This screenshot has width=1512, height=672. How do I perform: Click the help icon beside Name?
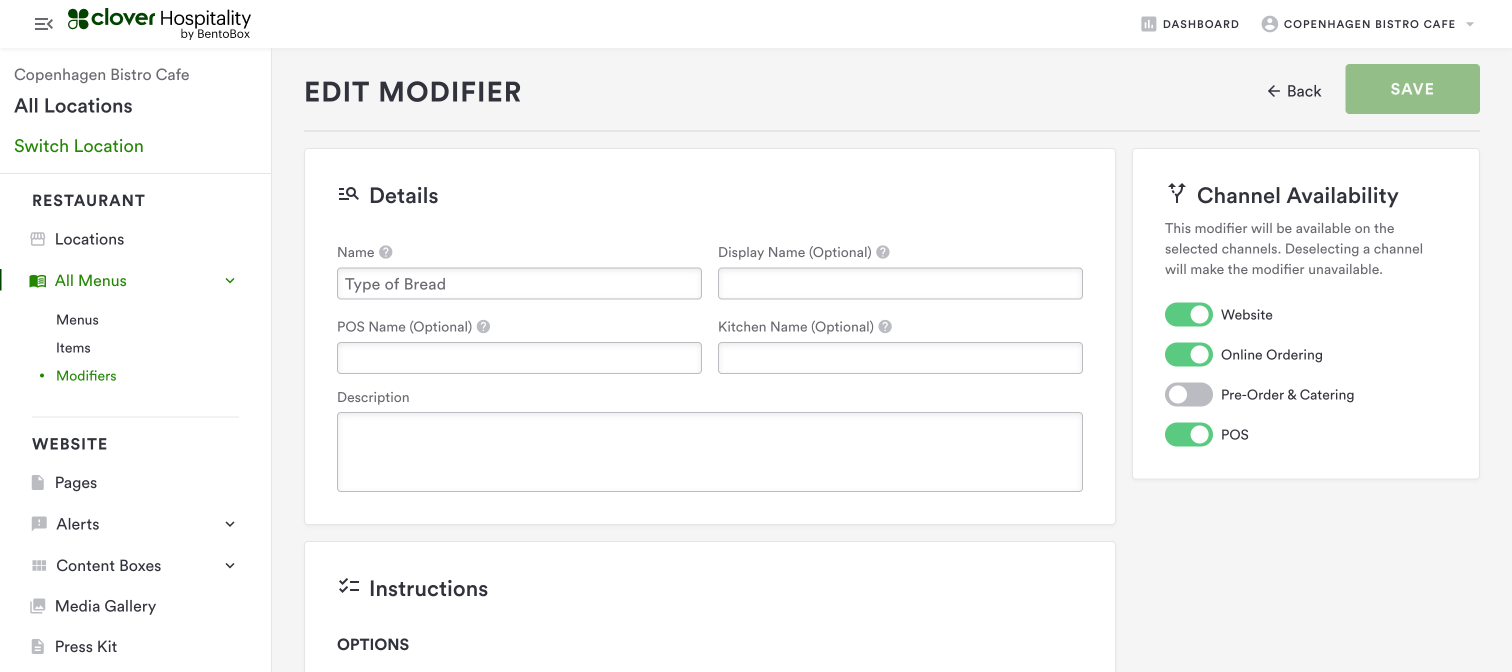[x=386, y=252]
